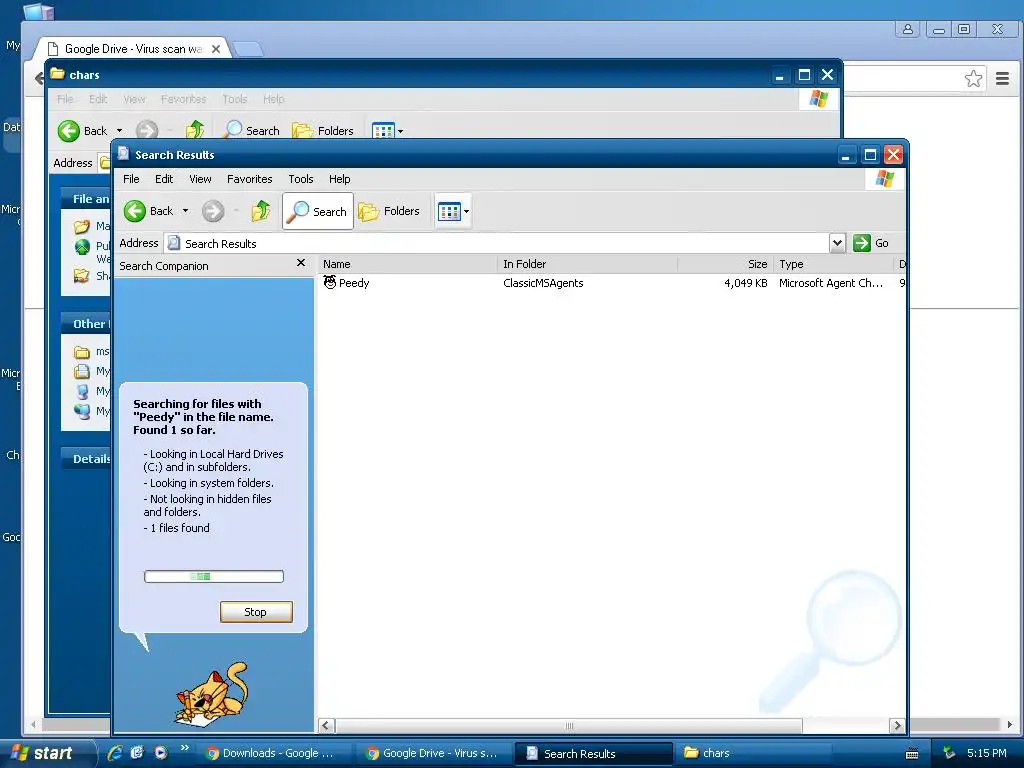Click Chrome user profile icon
1024x768 pixels.
coord(908,29)
